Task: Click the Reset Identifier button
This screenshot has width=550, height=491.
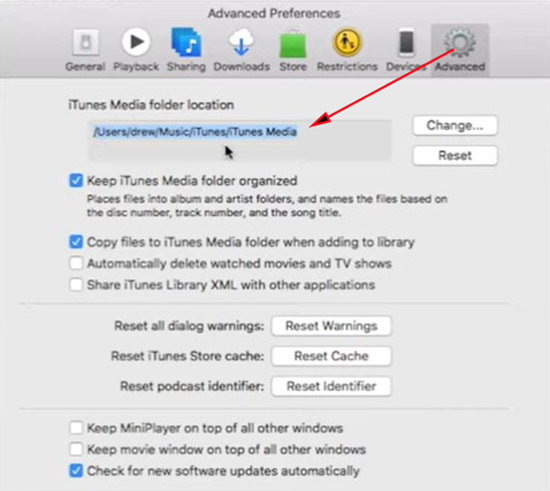Action: click(331, 386)
